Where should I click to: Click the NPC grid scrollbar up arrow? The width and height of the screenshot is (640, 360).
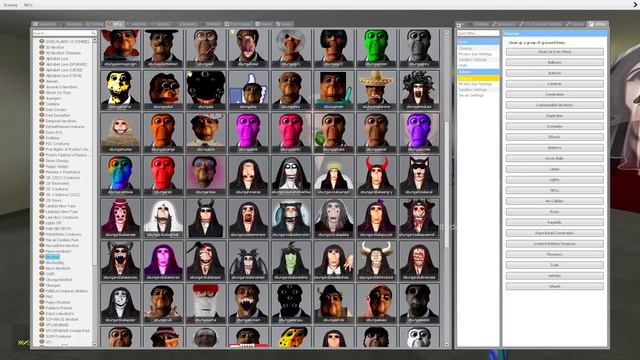(x=446, y=32)
